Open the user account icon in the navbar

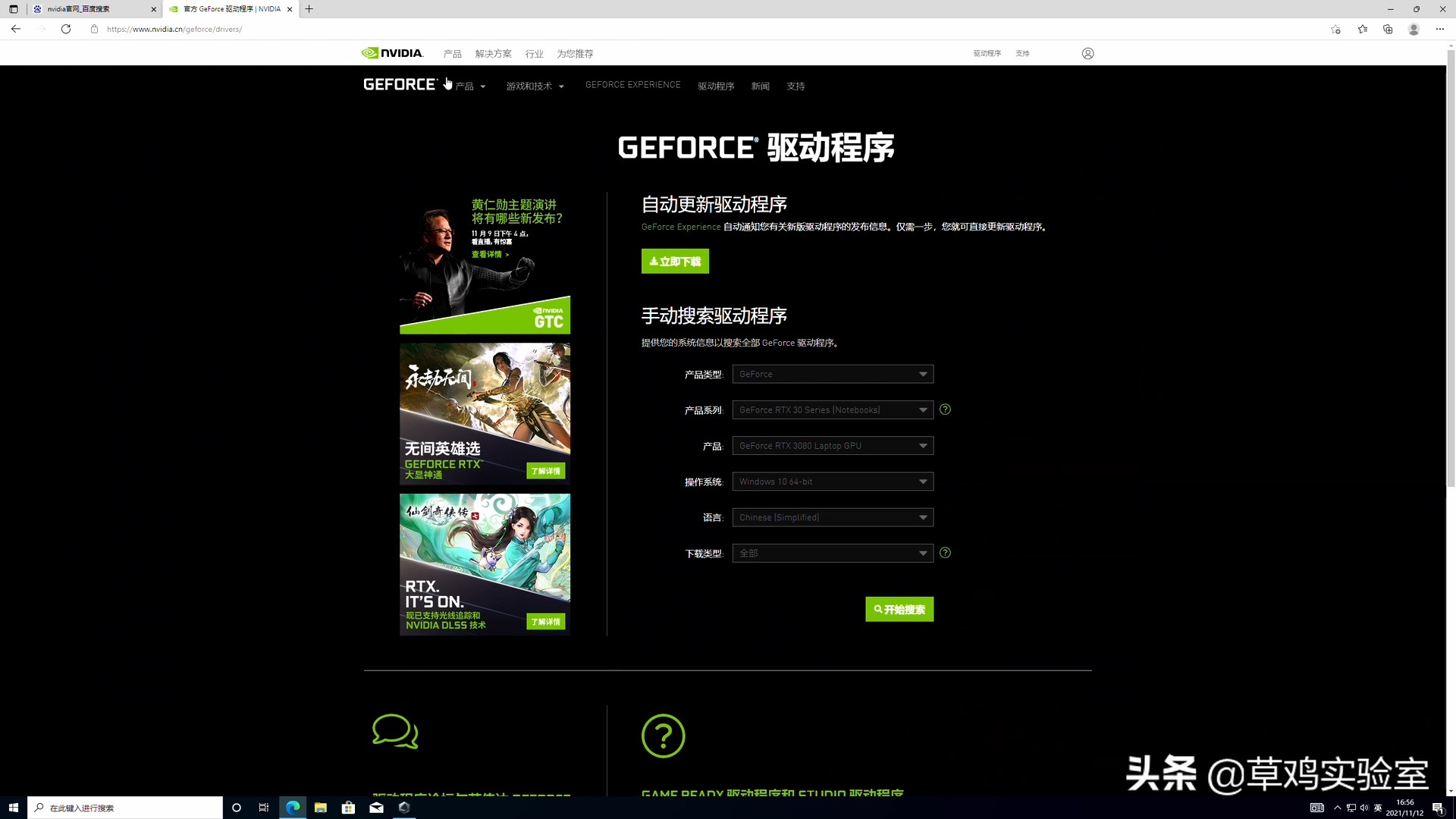[1087, 53]
